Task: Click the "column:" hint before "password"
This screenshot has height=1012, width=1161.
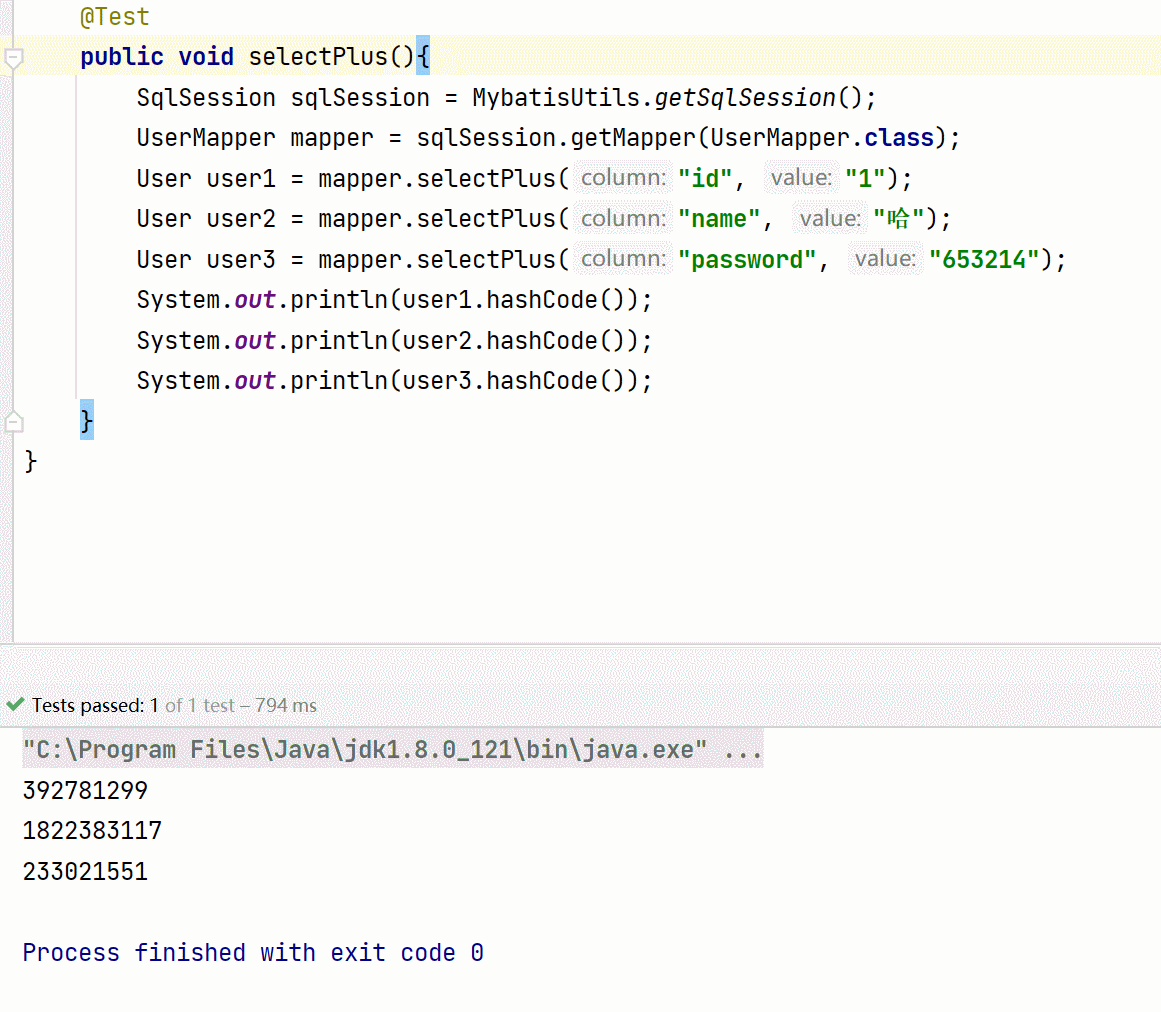Action: click(x=624, y=259)
